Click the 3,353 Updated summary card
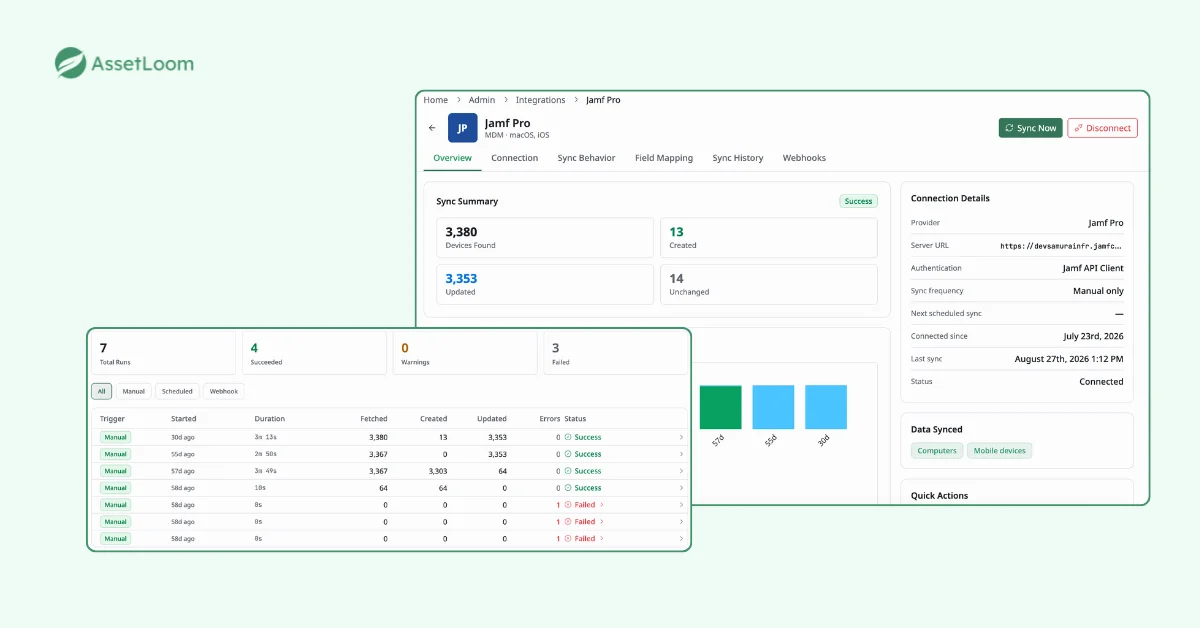This screenshot has width=1200, height=628. point(545,284)
